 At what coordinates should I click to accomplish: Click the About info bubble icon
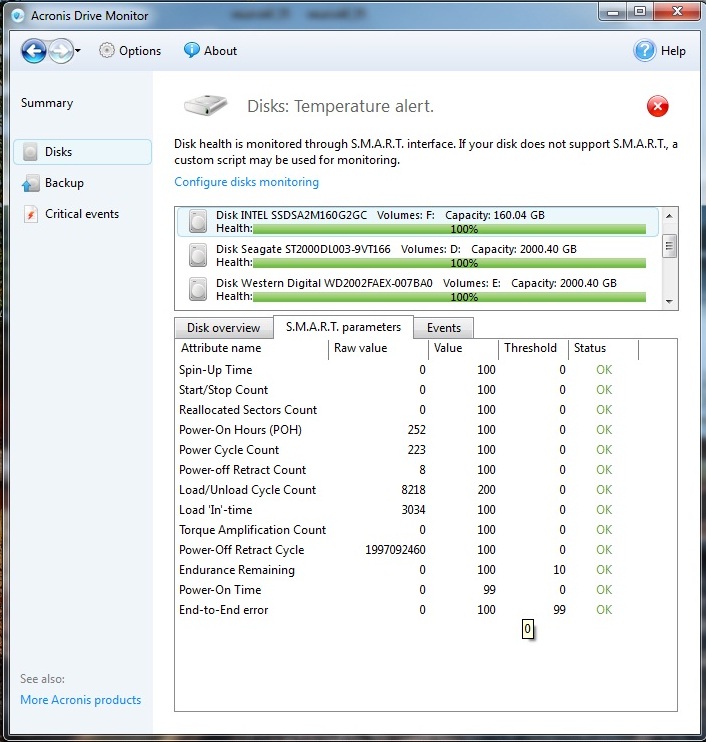point(192,50)
